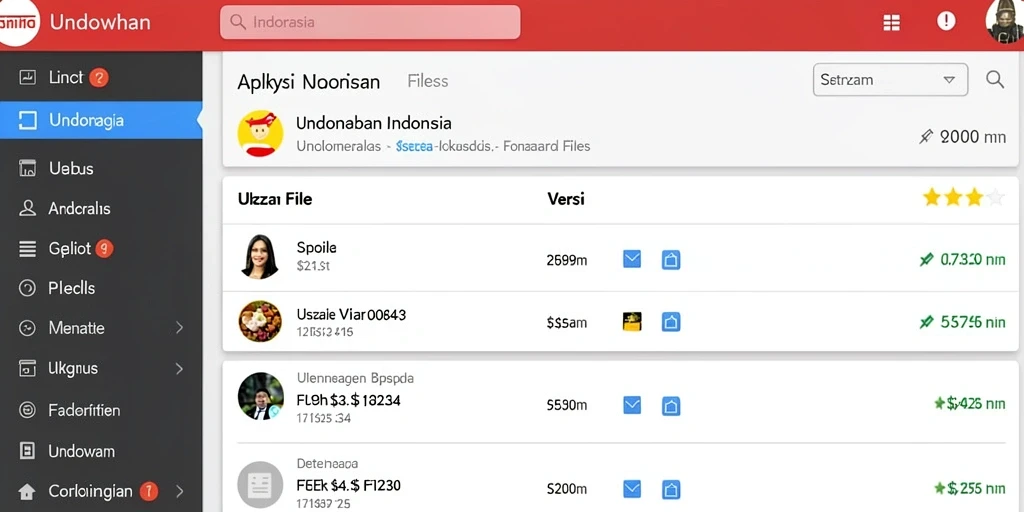
Task: Open the Uszaie Viar 00843 entry
Action: [x=351, y=315]
